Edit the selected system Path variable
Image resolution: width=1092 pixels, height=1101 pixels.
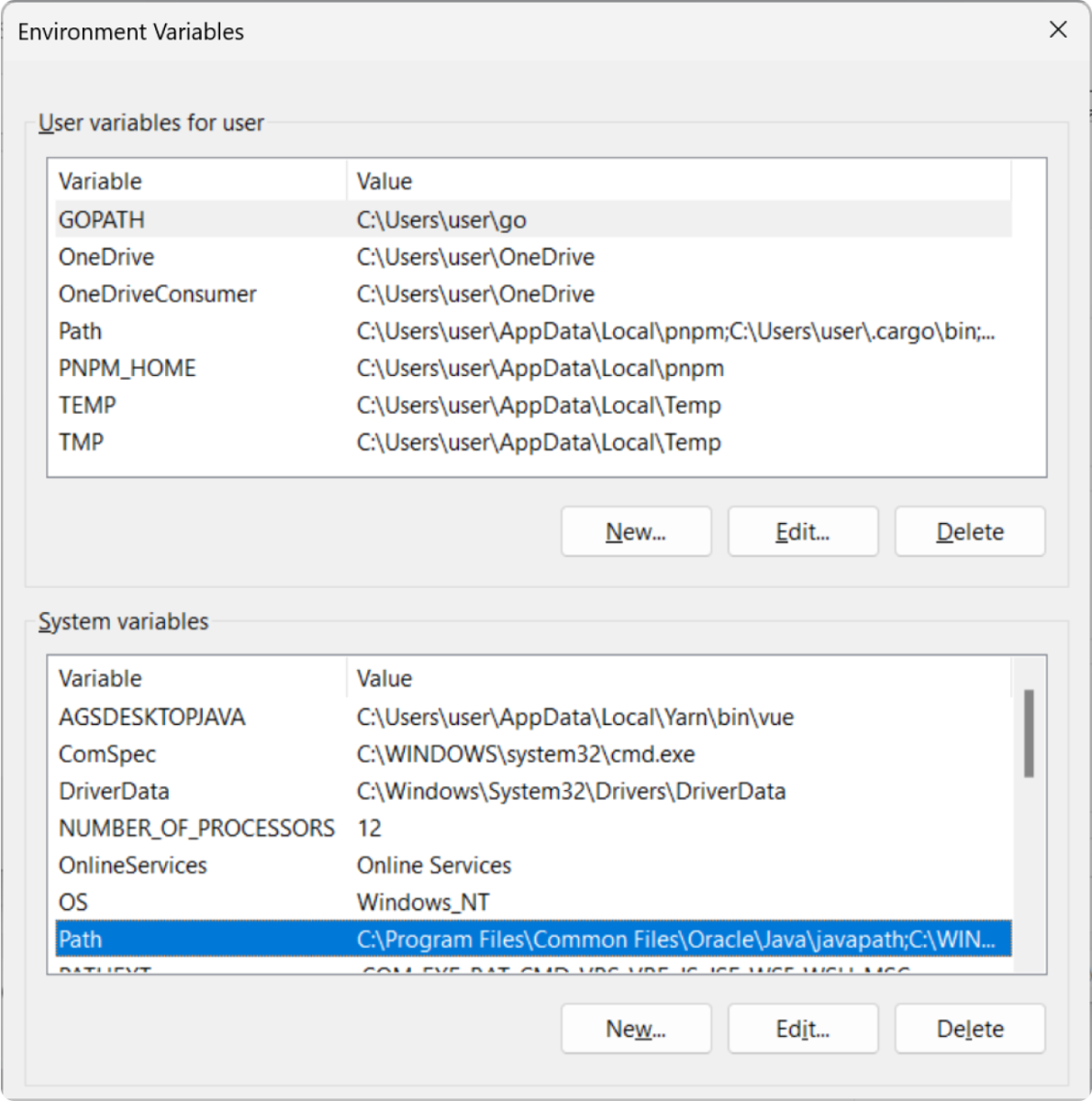pyautogui.click(x=802, y=1029)
